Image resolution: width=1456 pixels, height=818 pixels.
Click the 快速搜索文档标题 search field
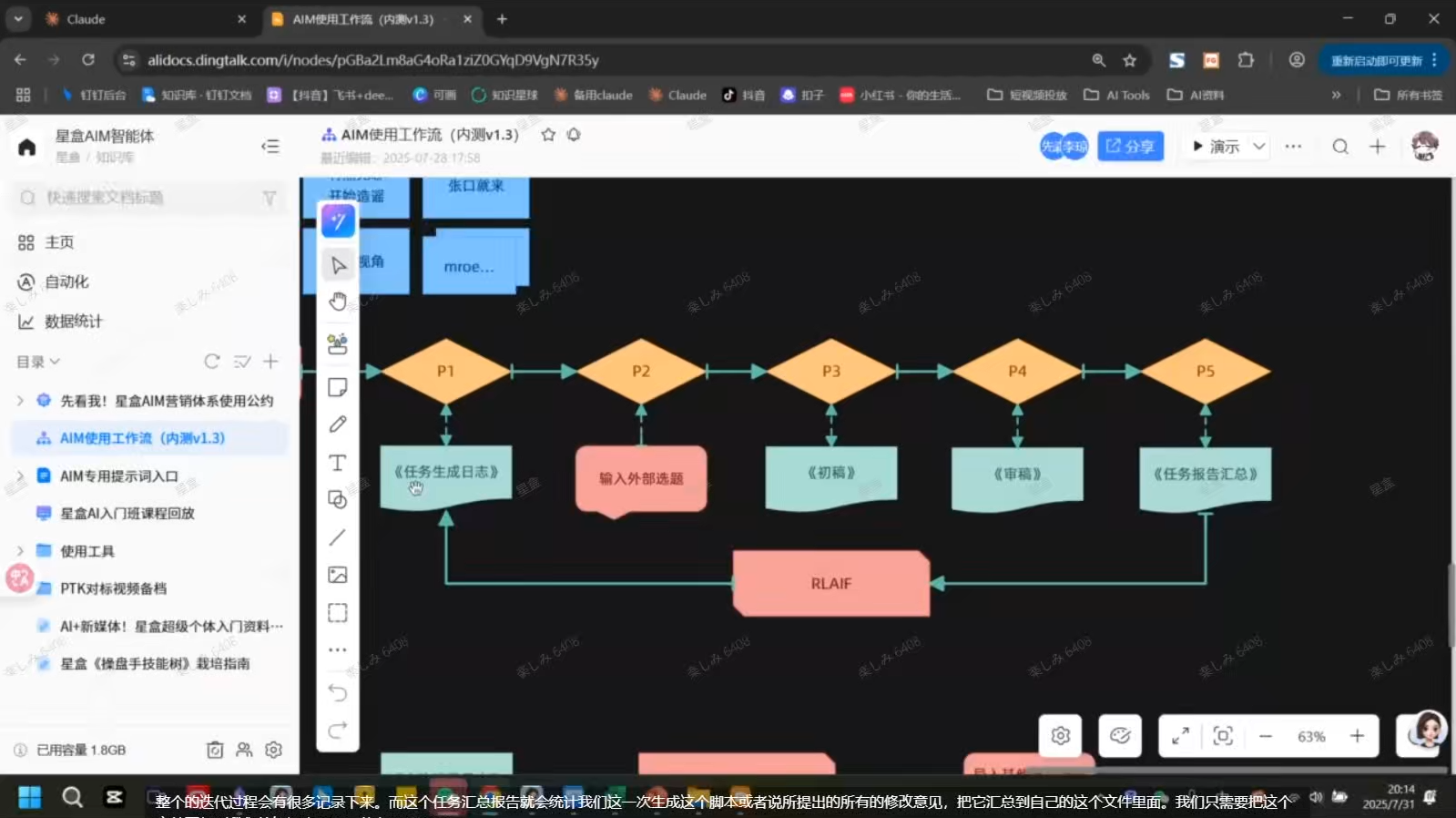click(146, 198)
